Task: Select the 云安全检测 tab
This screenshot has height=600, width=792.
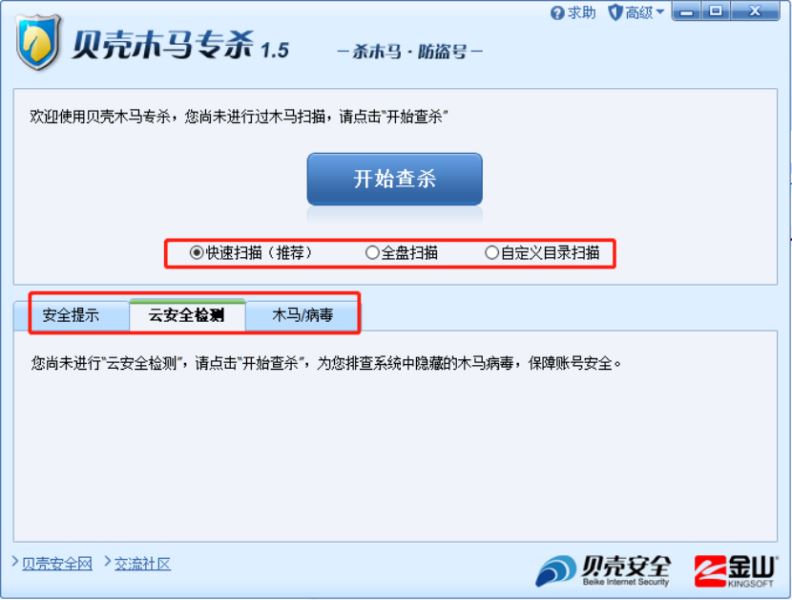Action: coord(187,315)
